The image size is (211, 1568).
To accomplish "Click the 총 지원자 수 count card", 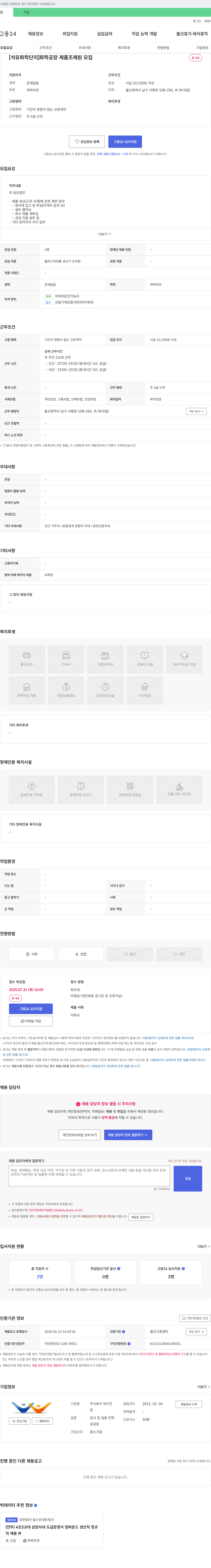I will coord(40,1273).
